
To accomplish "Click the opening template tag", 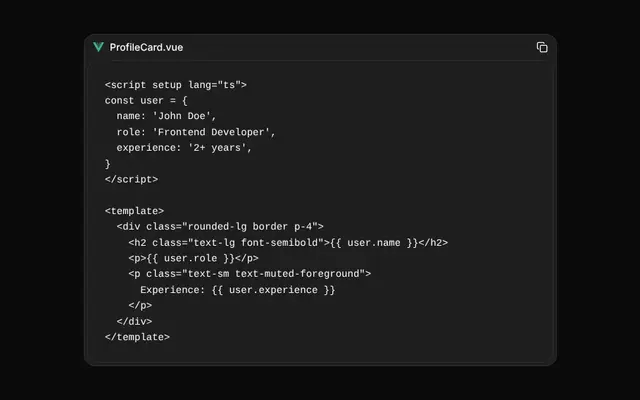I will click(x=134, y=211).
